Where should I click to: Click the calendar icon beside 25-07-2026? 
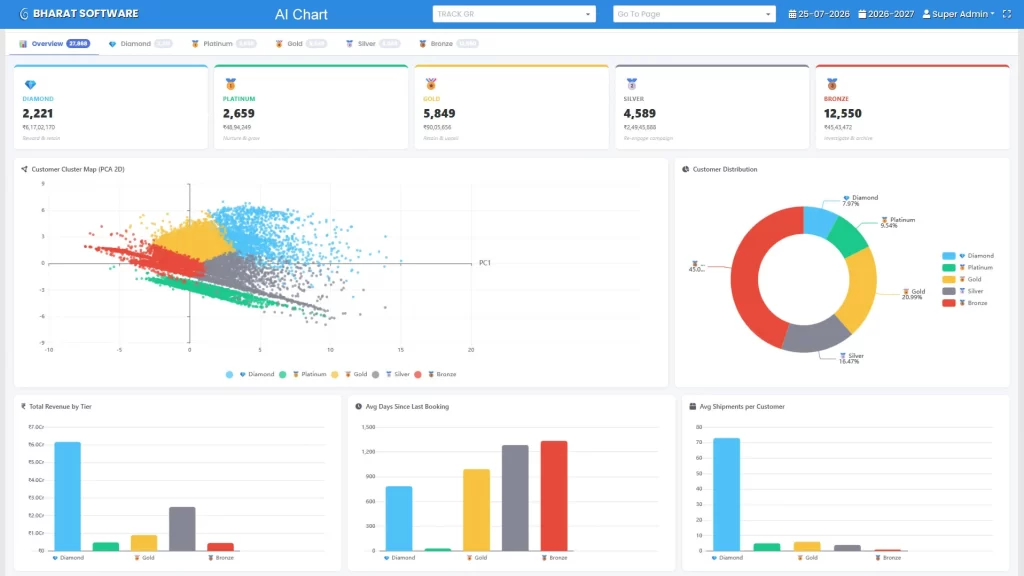[792, 14]
